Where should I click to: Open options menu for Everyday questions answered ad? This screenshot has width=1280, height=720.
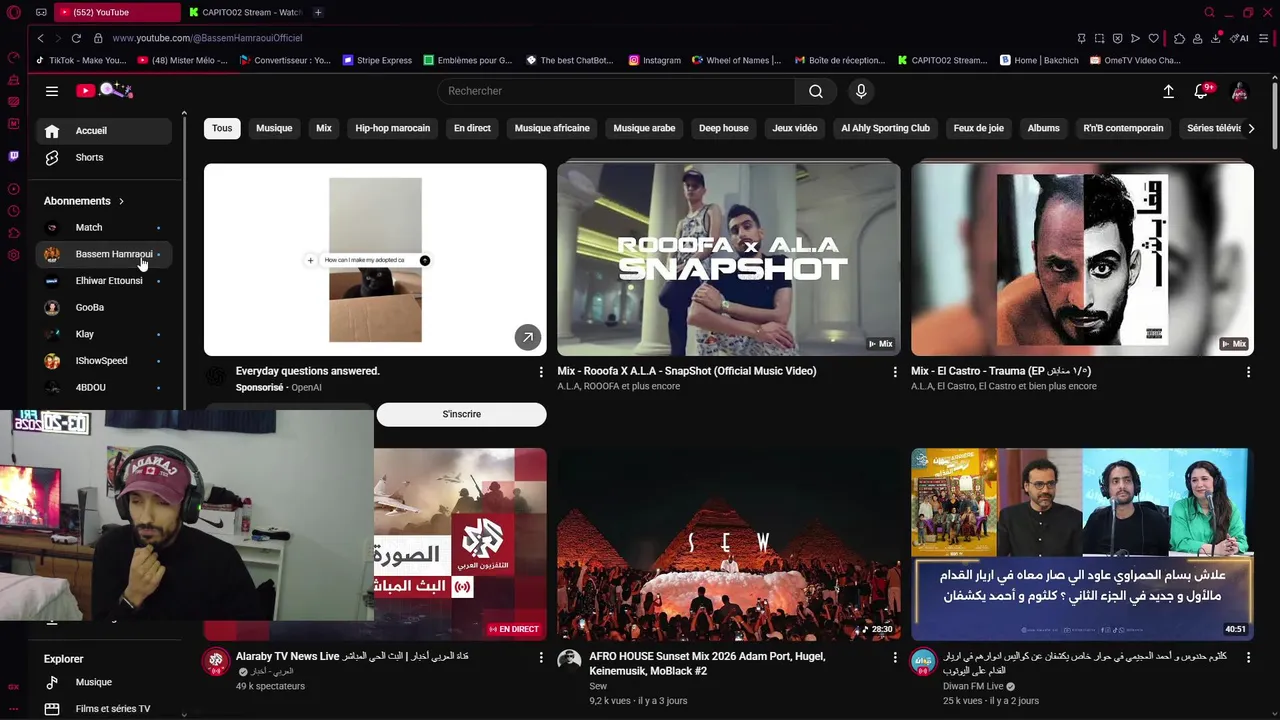coord(541,372)
